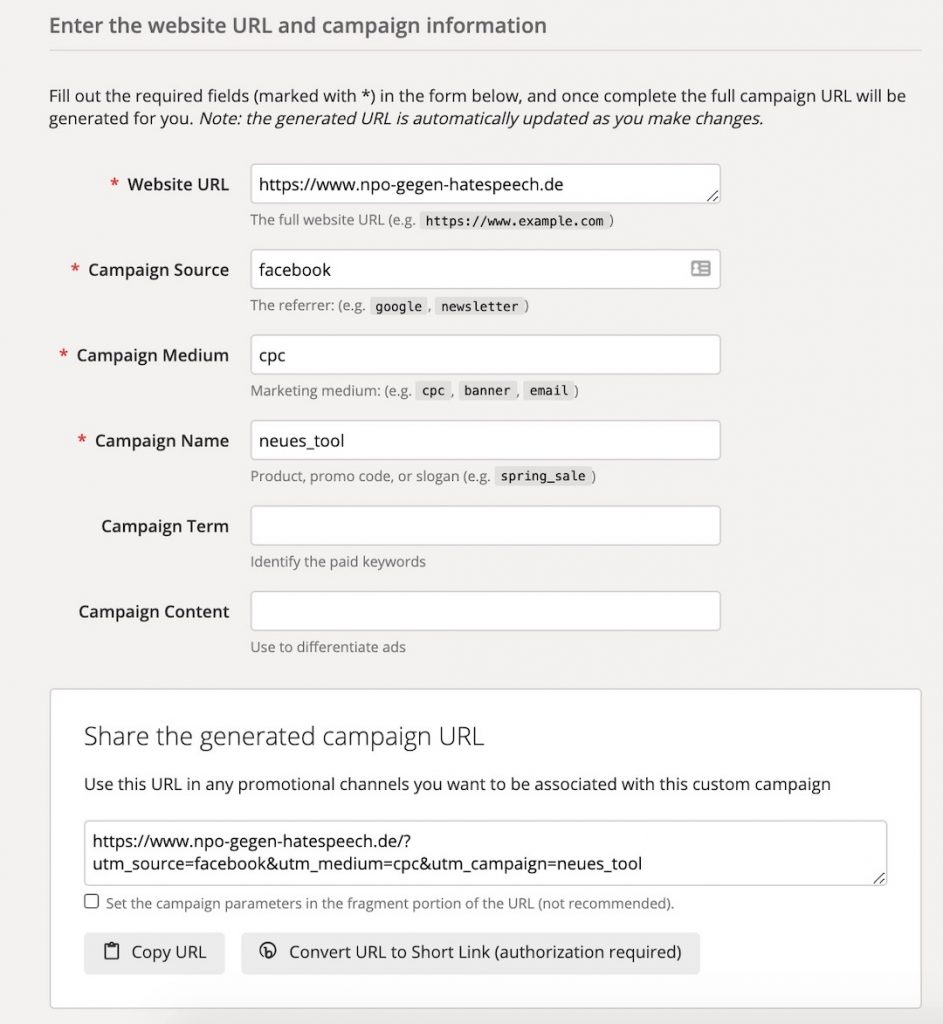Focus the empty Campaign Term field

pyautogui.click(x=485, y=526)
